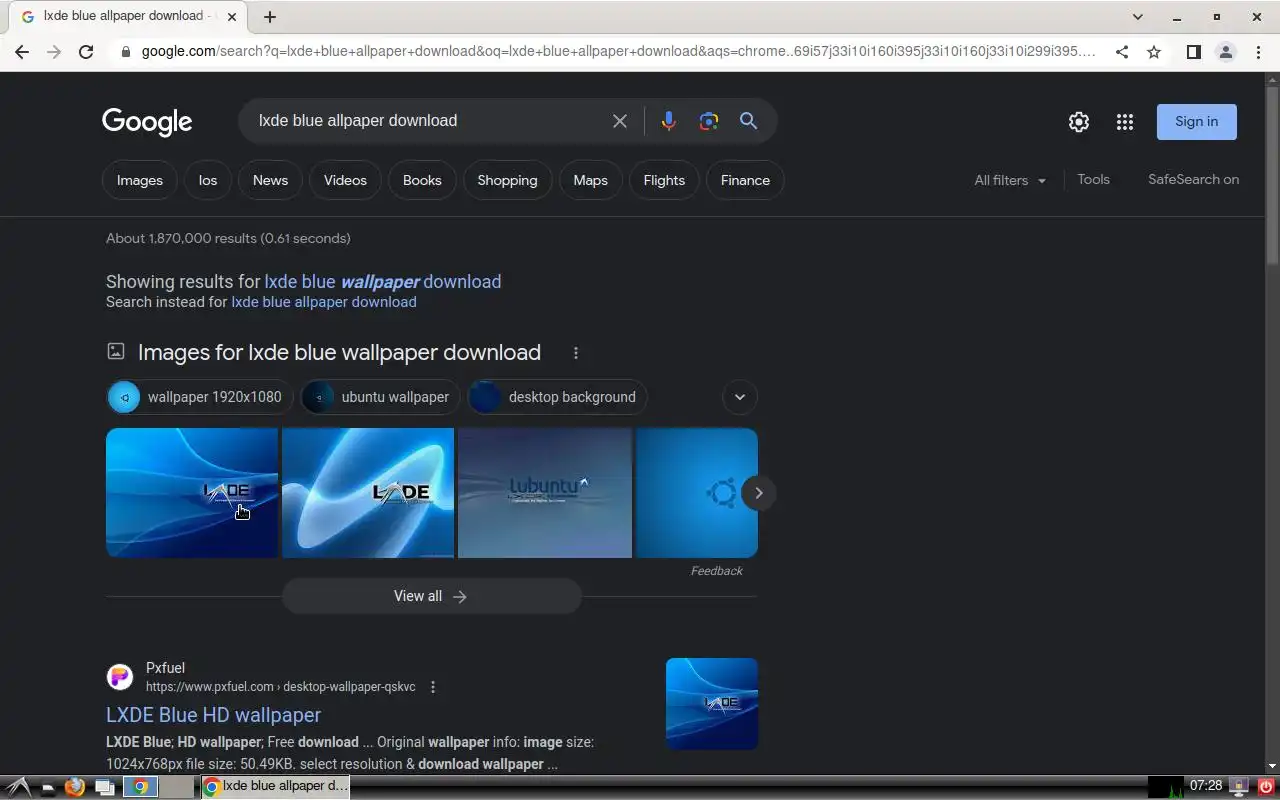Open corrected search lxde blue wallpaper download
This screenshot has width=1280, height=800.
tap(383, 282)
